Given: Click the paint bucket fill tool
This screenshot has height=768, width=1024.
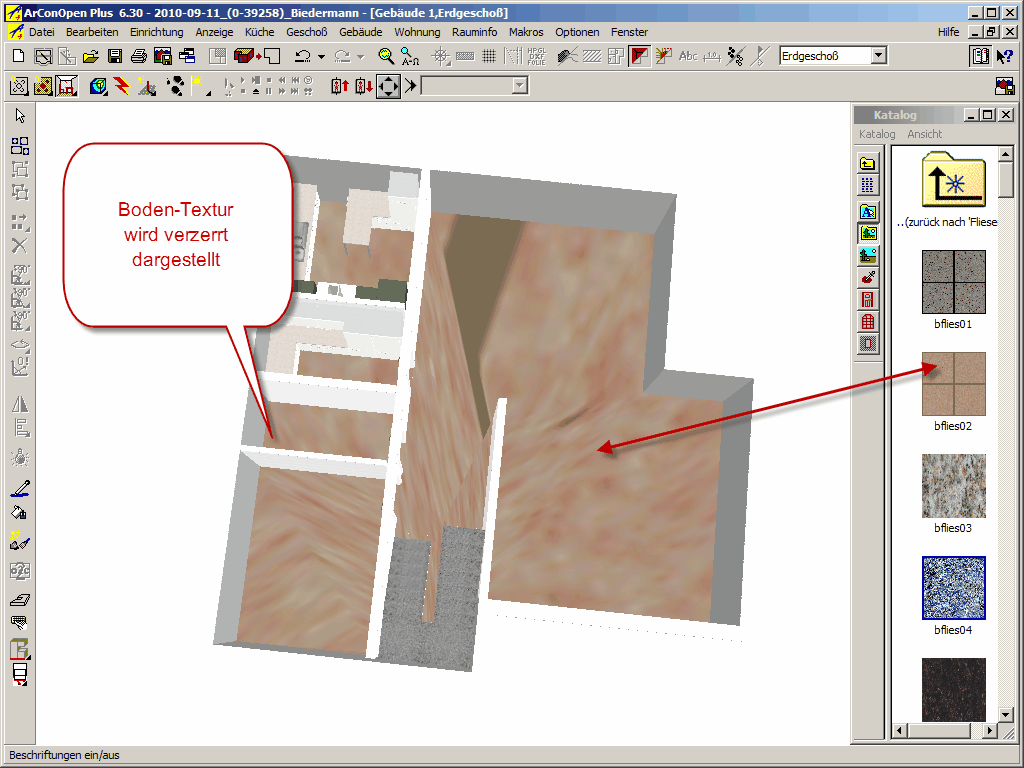Looking at the screenshot, I should (x=19, y=511).
